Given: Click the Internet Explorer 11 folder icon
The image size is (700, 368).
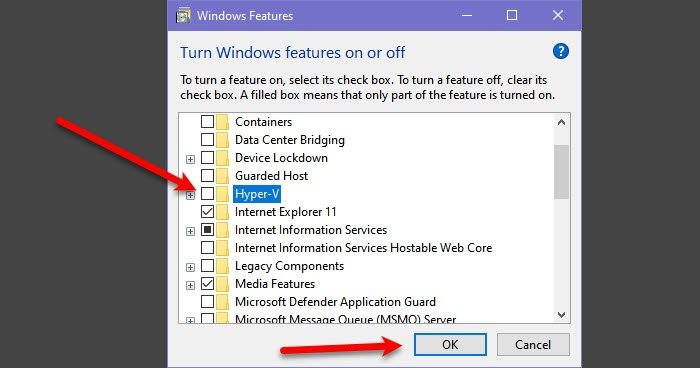Looking at the screenshot, I should tap(222, 211).
